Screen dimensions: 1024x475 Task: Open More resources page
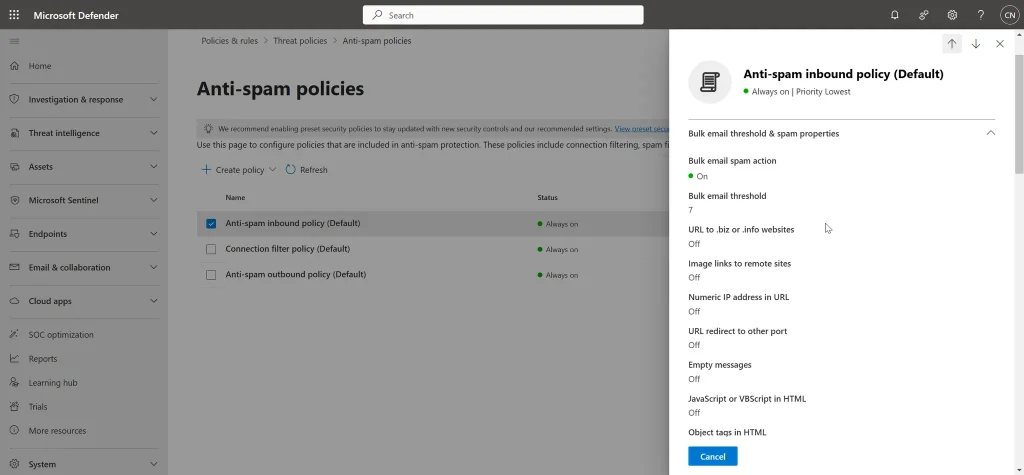tap(57, 431)
